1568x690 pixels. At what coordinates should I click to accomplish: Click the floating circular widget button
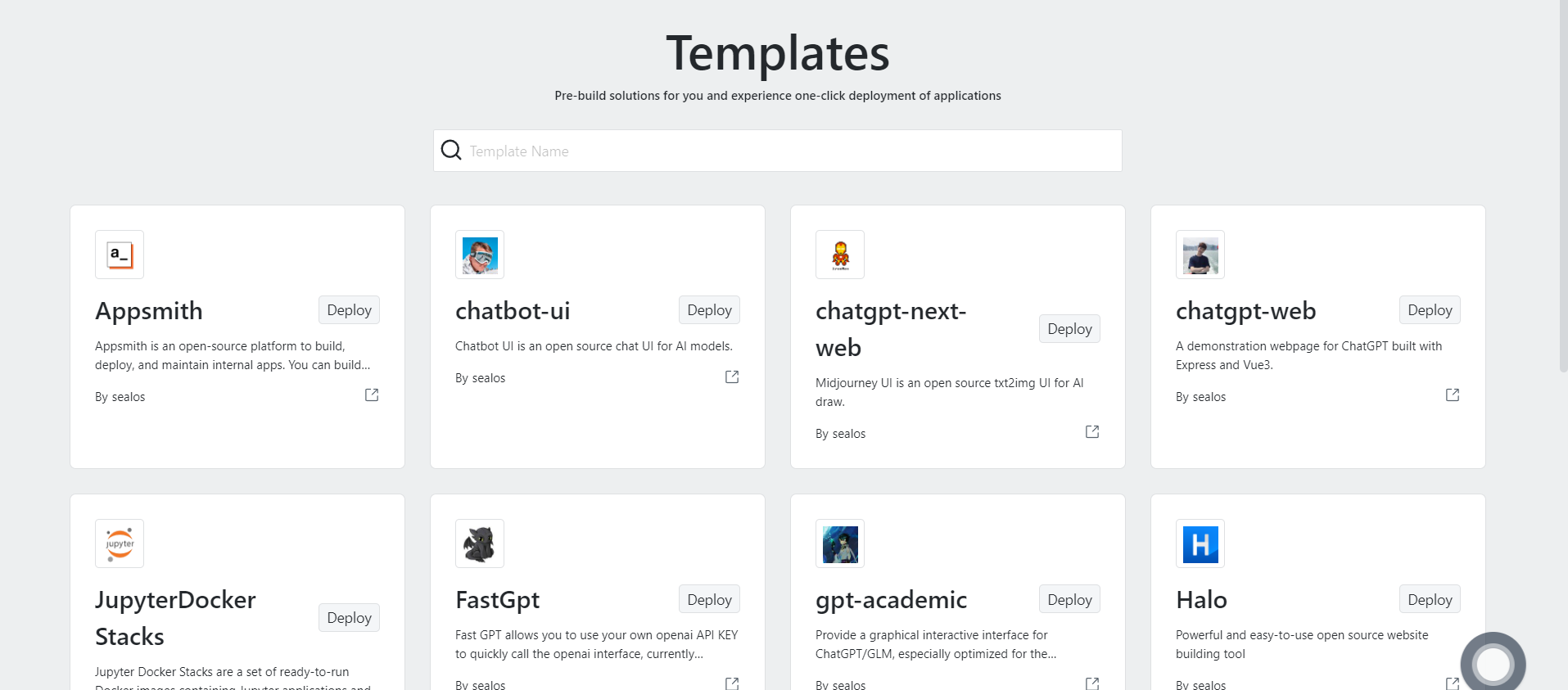(x=1493, y=663)
